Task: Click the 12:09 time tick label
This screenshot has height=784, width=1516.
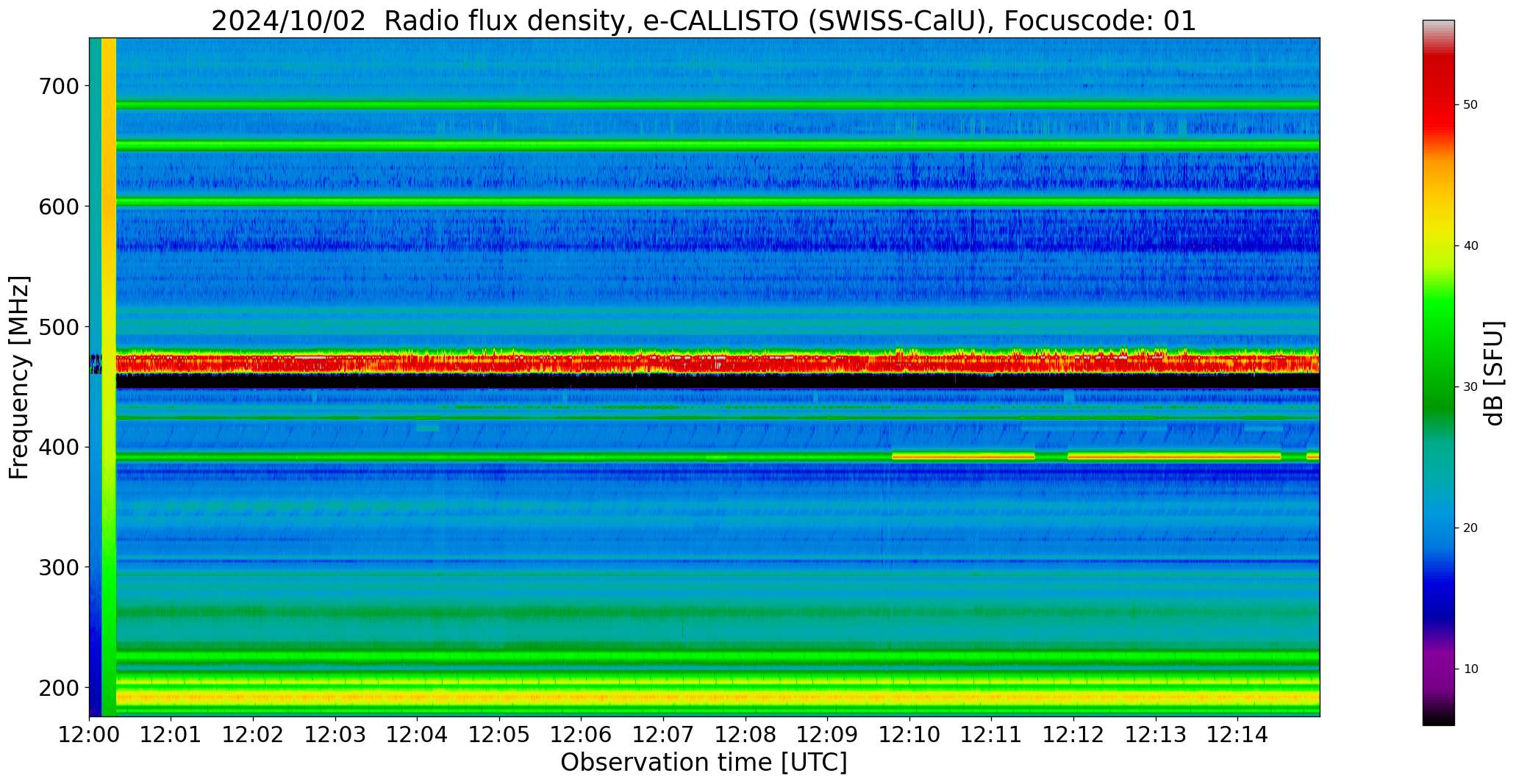Action: coord(828,735)
